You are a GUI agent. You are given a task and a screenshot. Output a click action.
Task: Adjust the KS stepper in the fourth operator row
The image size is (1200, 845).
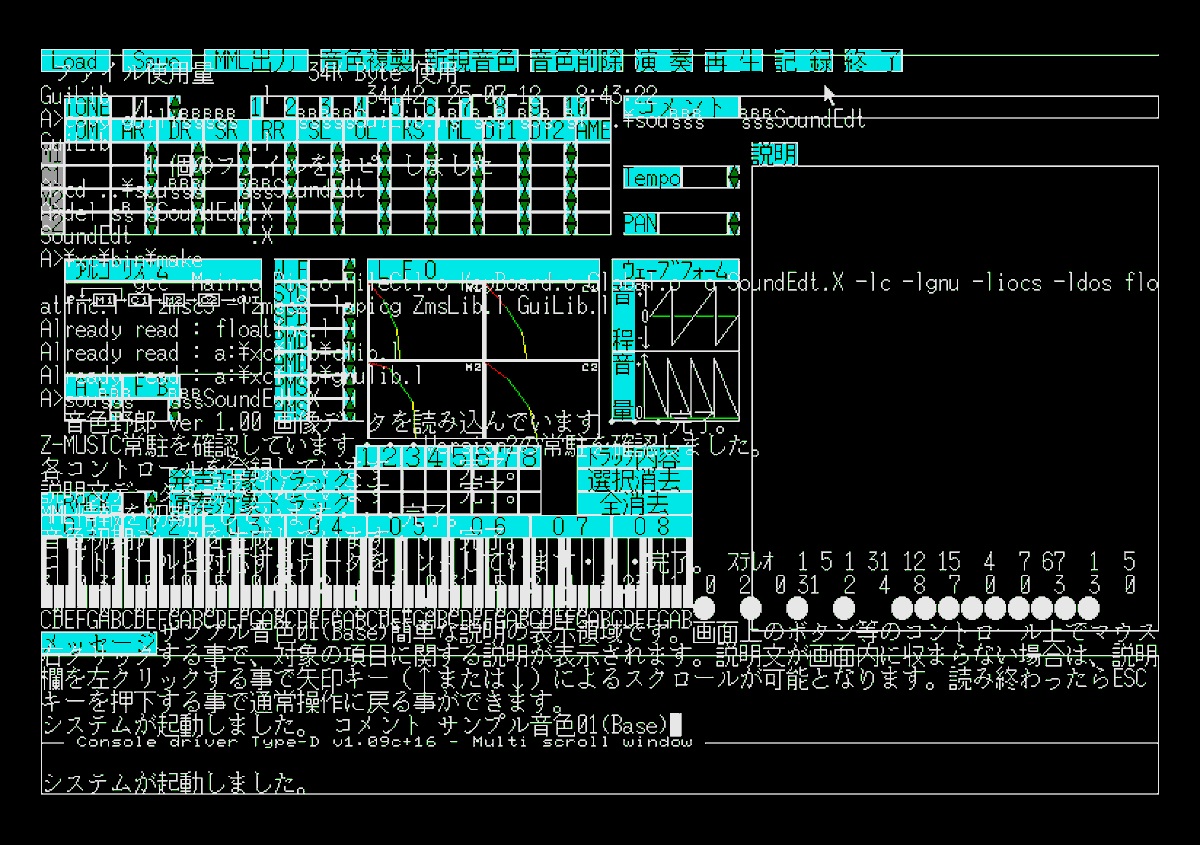(430, 222)
